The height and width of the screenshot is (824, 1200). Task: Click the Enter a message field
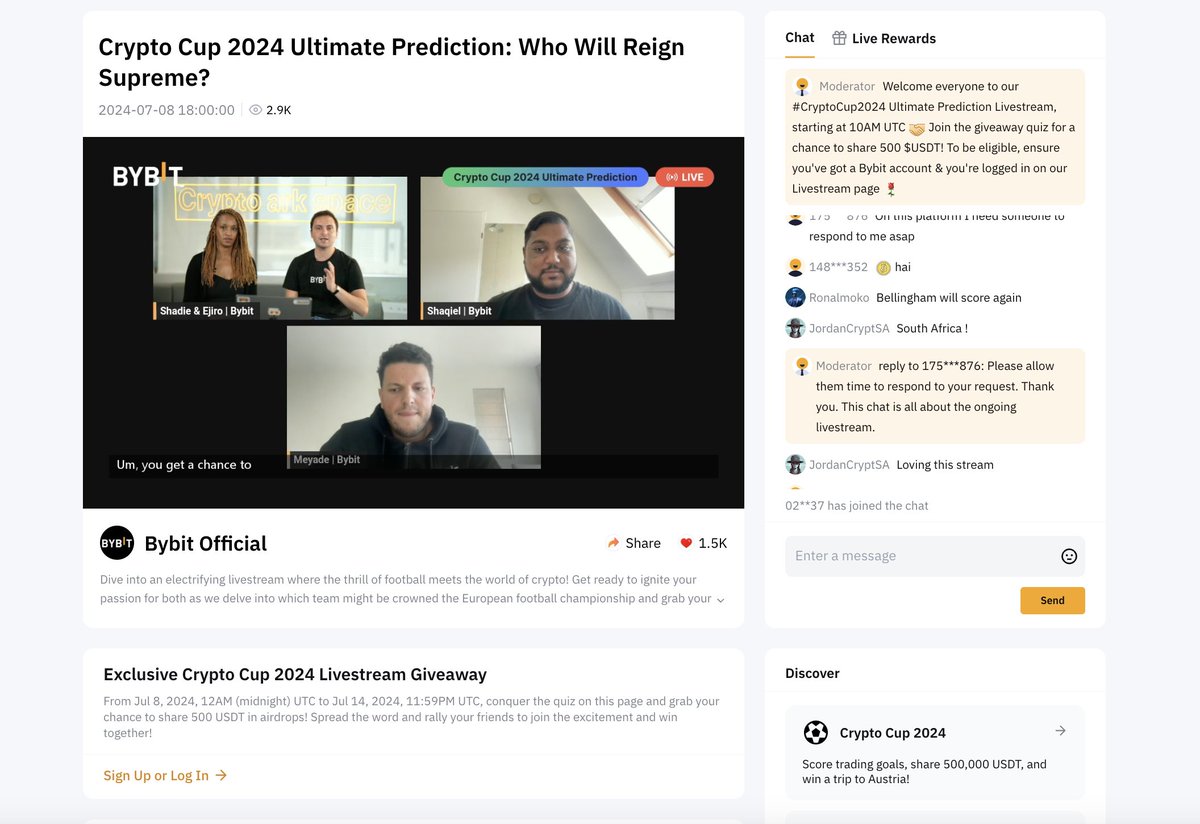(900, 556)
